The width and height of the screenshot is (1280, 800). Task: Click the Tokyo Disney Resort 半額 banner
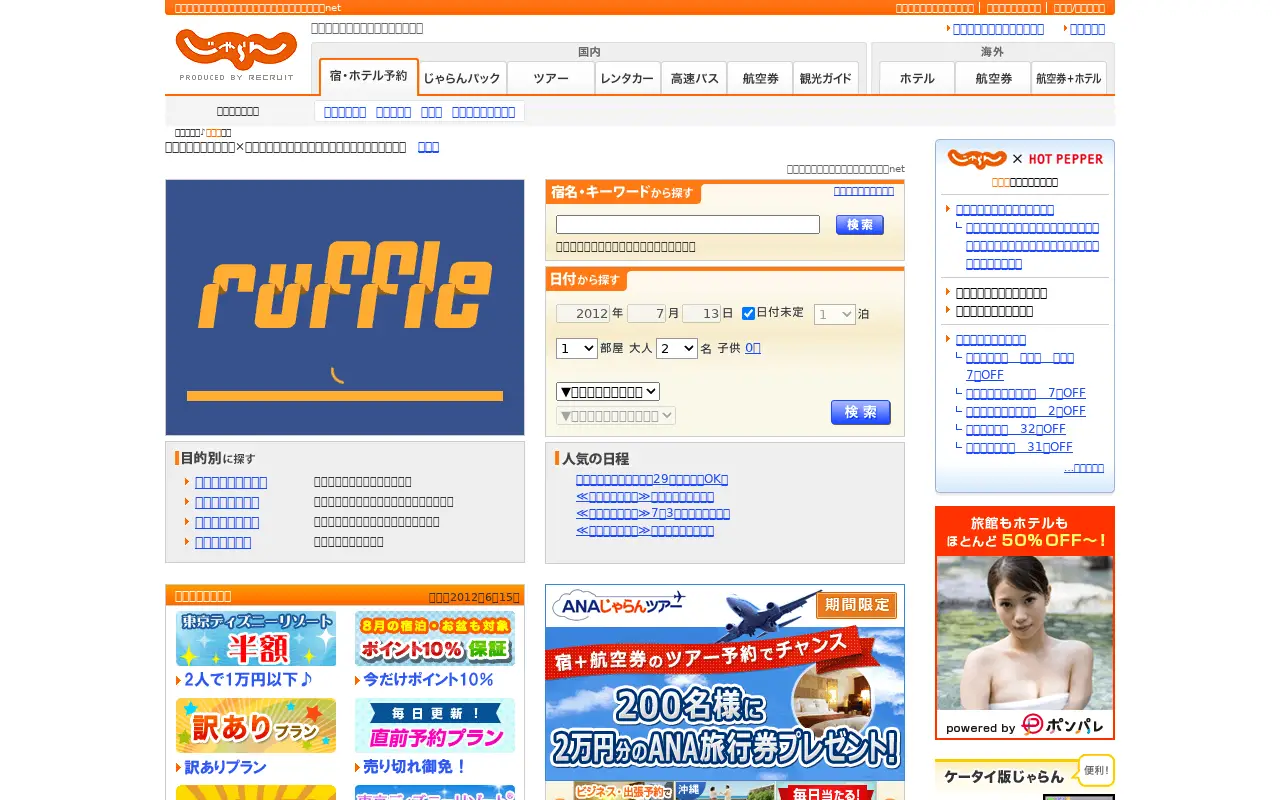(x=256, y=638)
